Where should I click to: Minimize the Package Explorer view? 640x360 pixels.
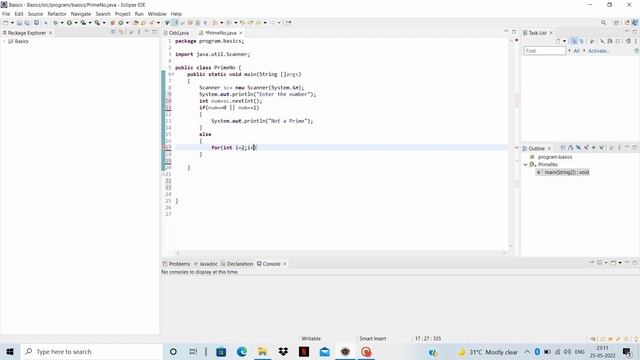coord(147,31)
